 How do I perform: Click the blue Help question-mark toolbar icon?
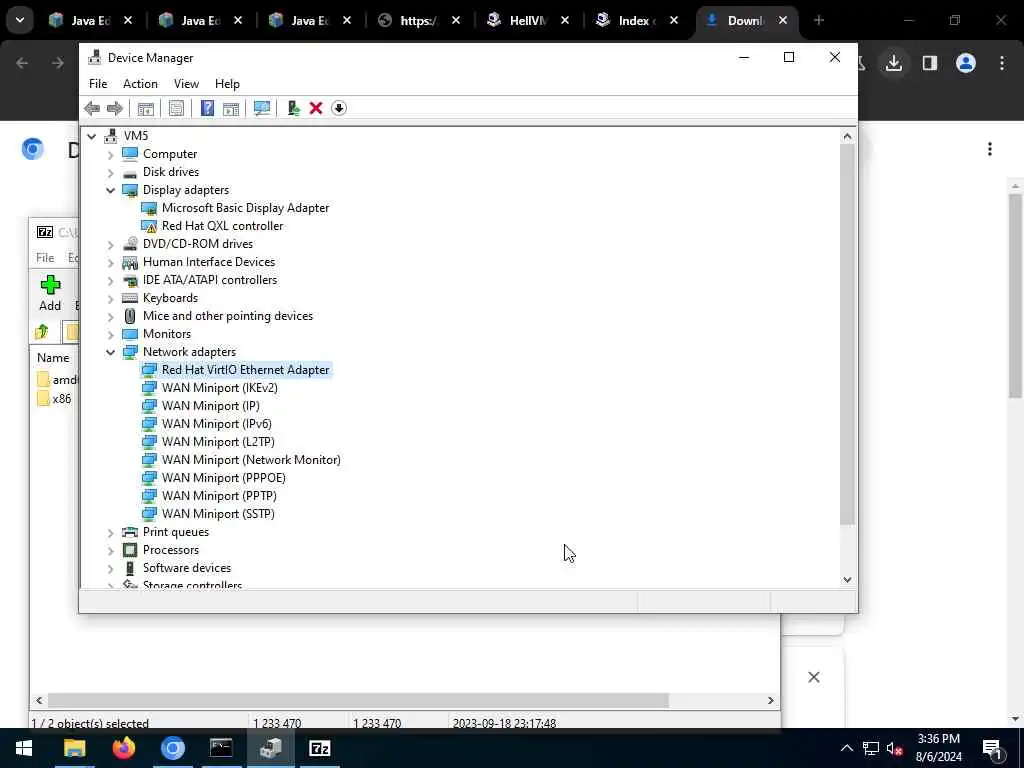click(207, 108)
